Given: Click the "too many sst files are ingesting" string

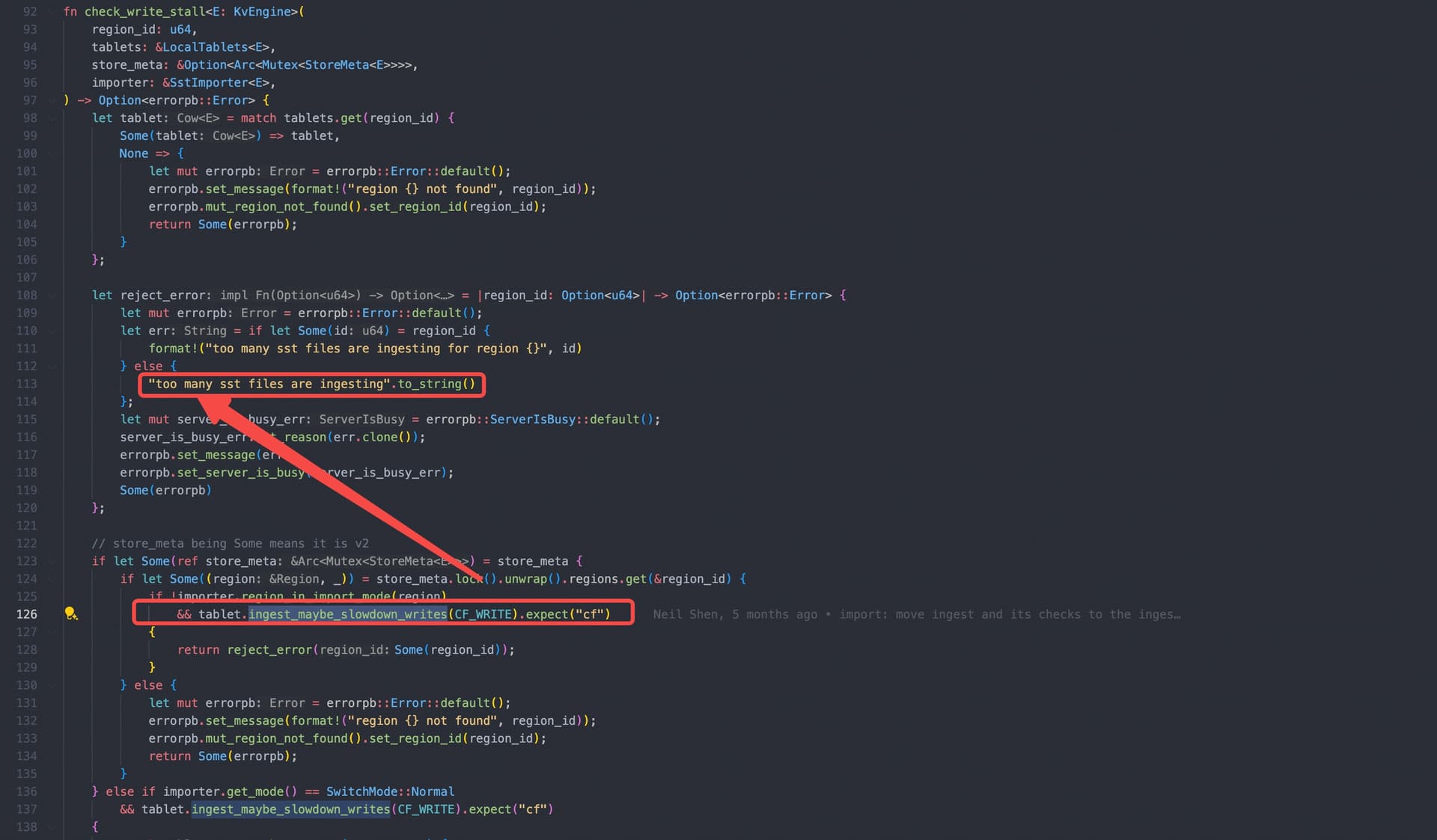Looking at the screenshot, I should (x=269, y=384).
